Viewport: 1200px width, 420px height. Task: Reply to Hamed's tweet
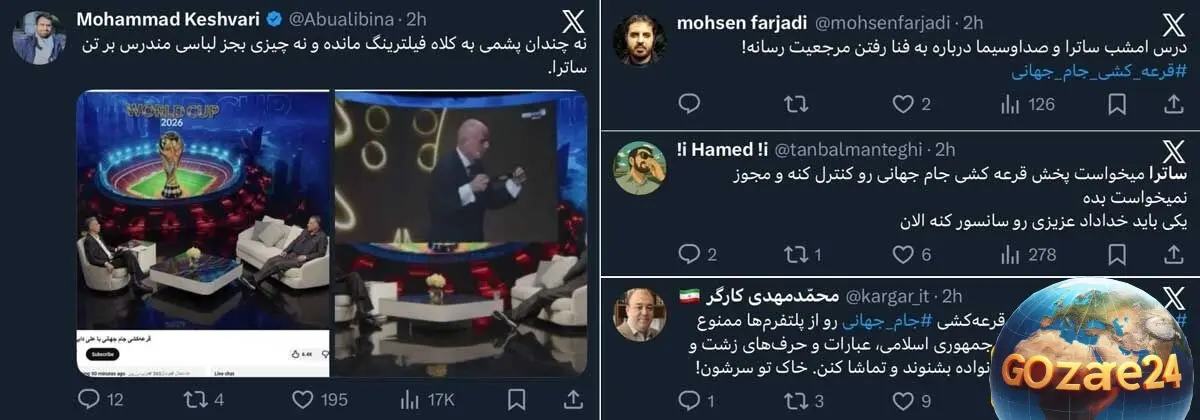tap(696, 254)
